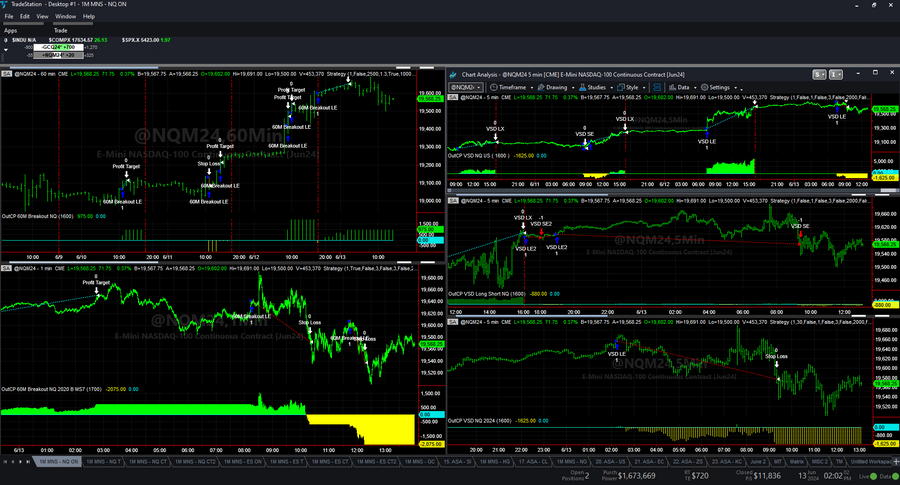This screenshot has width=900, height=485.
Task: Switch to the 1M MNS - NQ CT2 tab
Action: tap(195, 461)
